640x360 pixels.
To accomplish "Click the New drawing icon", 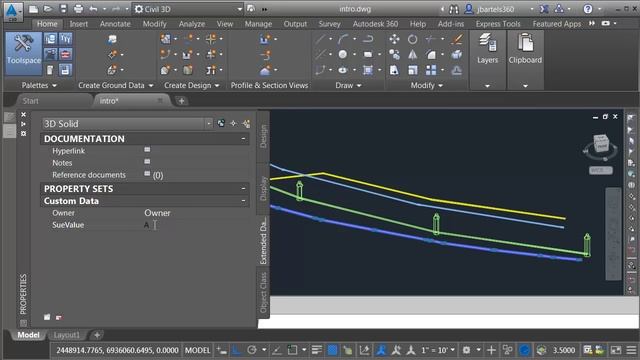I will (33, 9).
